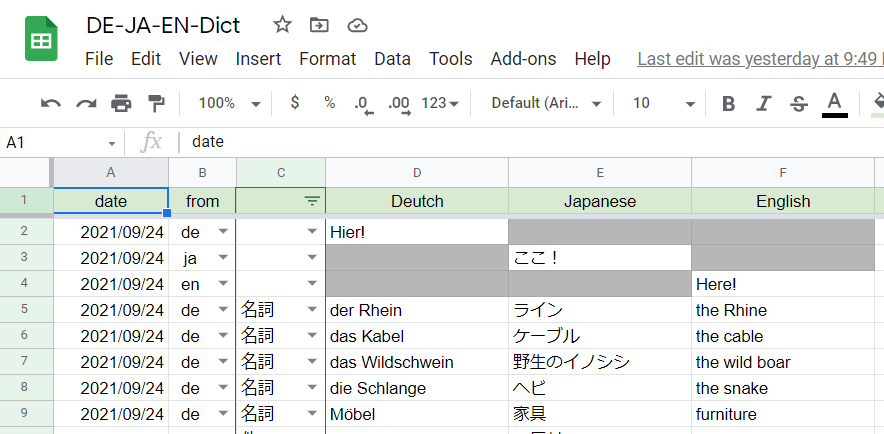This screenshot has width=884, height=434.
Task: Open the Google Sheets home icon
Action: (41, 39)
